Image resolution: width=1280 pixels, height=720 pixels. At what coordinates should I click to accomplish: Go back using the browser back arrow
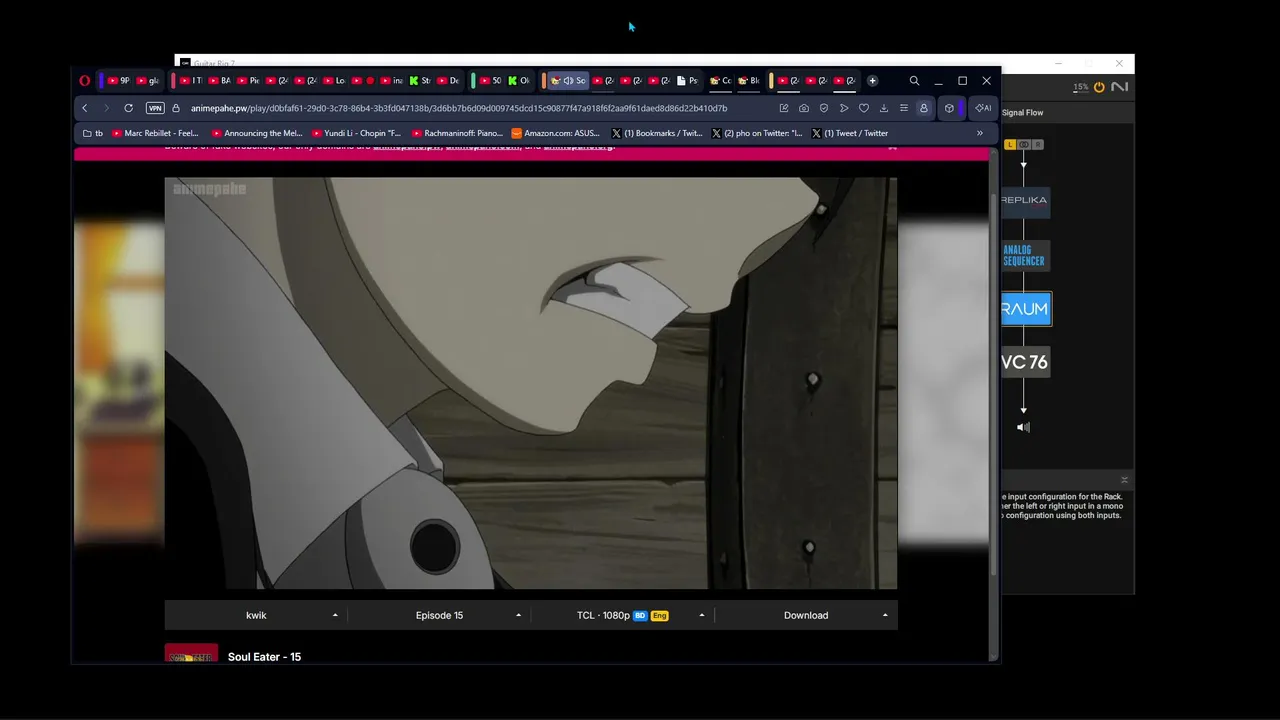pyautogui.click(x=85, y=108)
